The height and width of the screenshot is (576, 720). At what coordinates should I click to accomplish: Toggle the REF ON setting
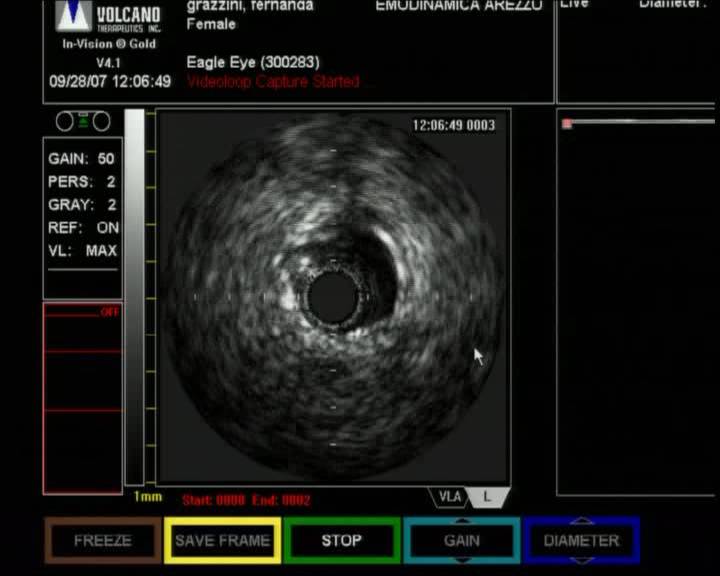(x=82, y=228)
